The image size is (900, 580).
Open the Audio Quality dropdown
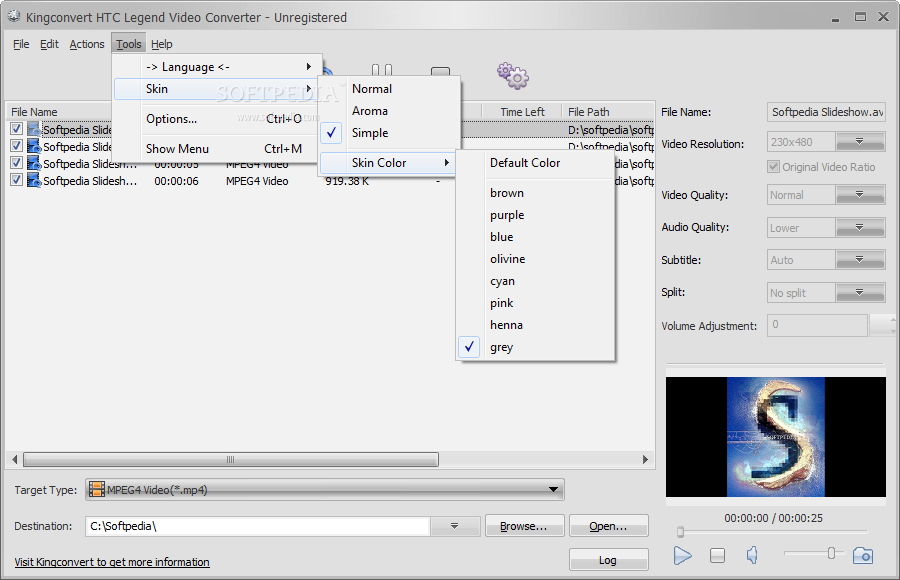point(860,227)
